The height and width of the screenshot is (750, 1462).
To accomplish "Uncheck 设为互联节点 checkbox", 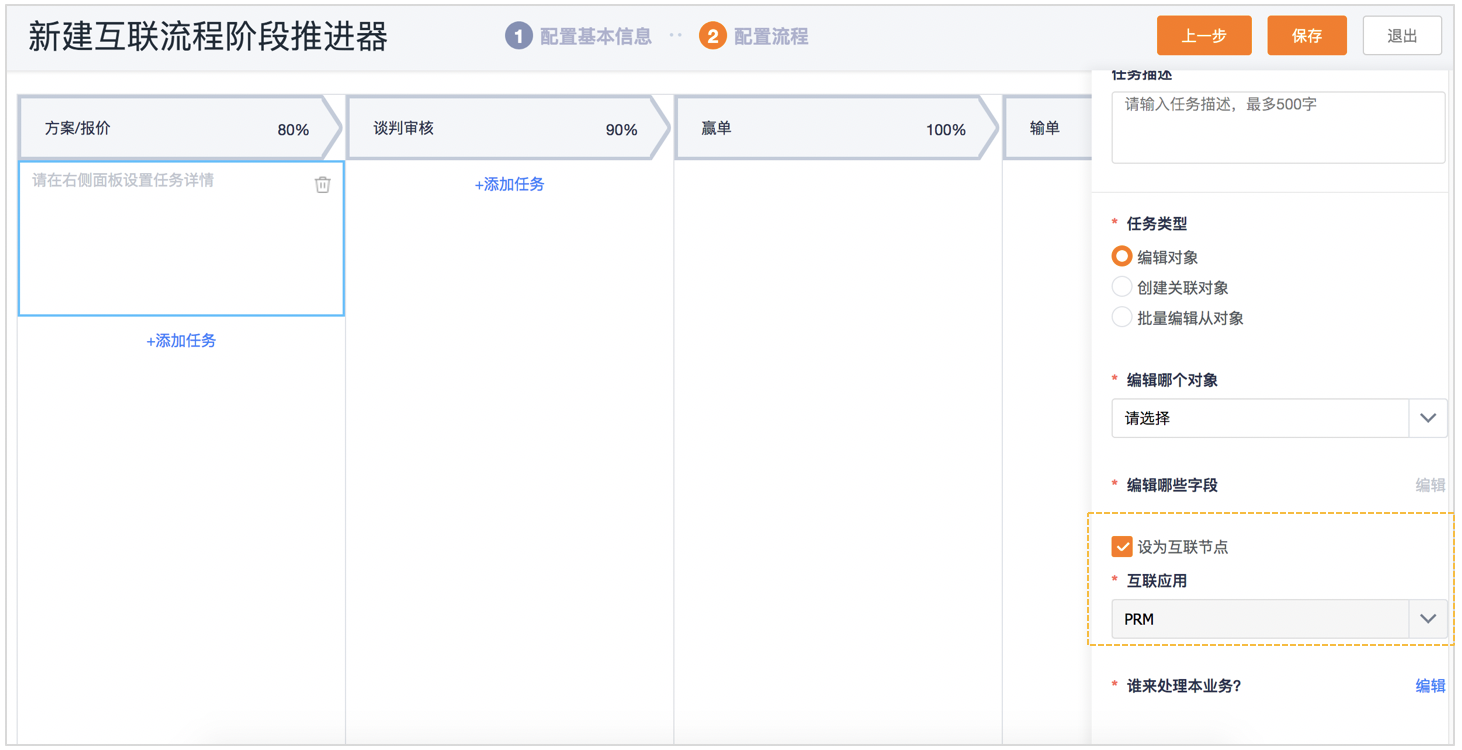I will pyautogui.click(x=1122, y=547).
